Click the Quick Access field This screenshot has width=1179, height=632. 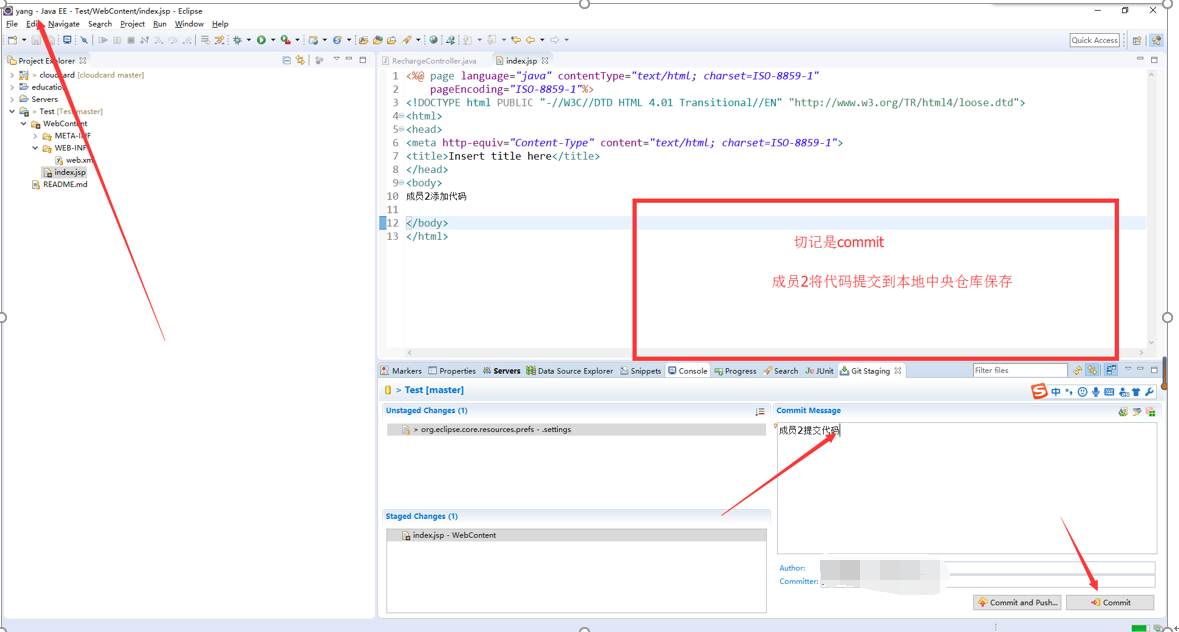click(x=1095, y=41)
